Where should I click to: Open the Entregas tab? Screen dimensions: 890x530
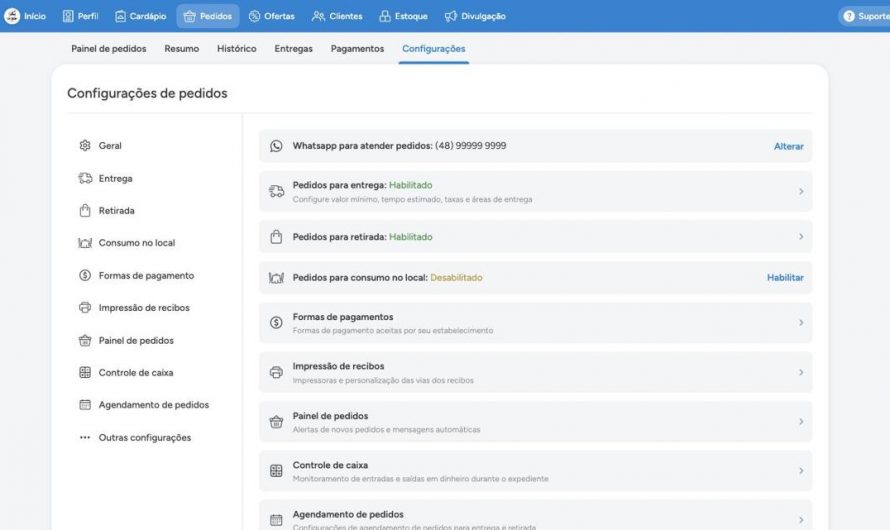coord(293,49)
